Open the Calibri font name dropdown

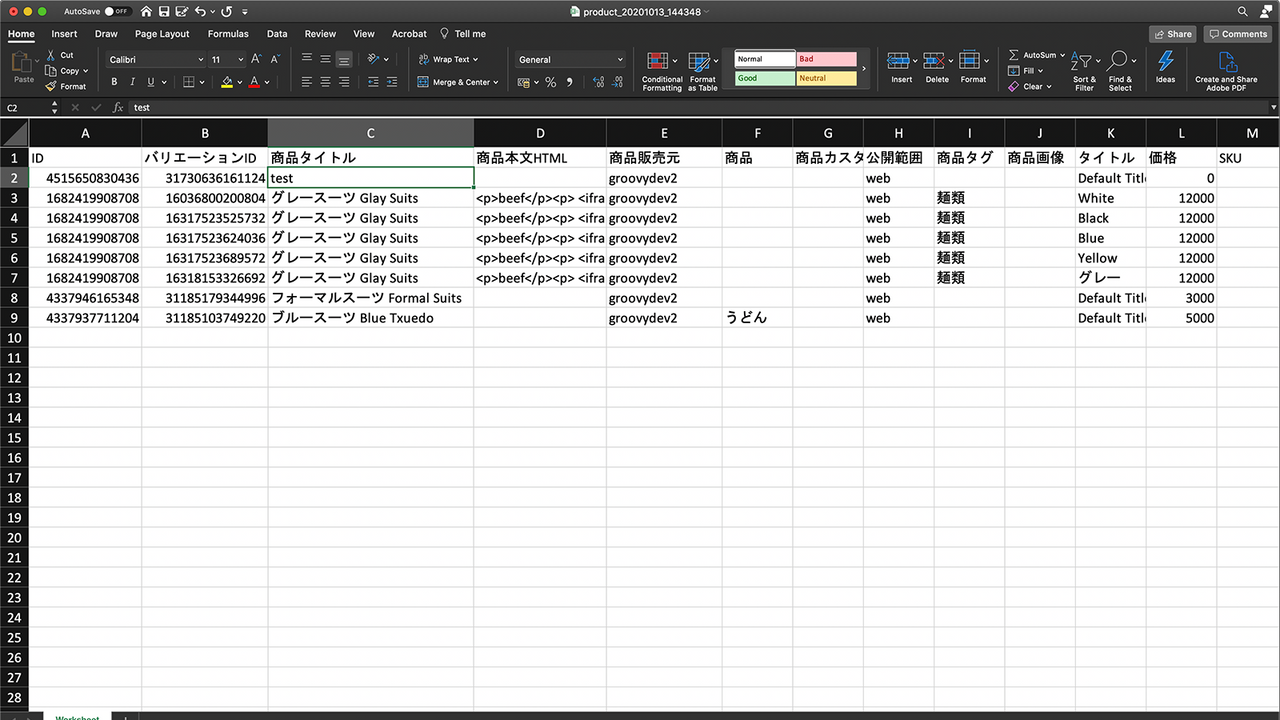[154, 60]
